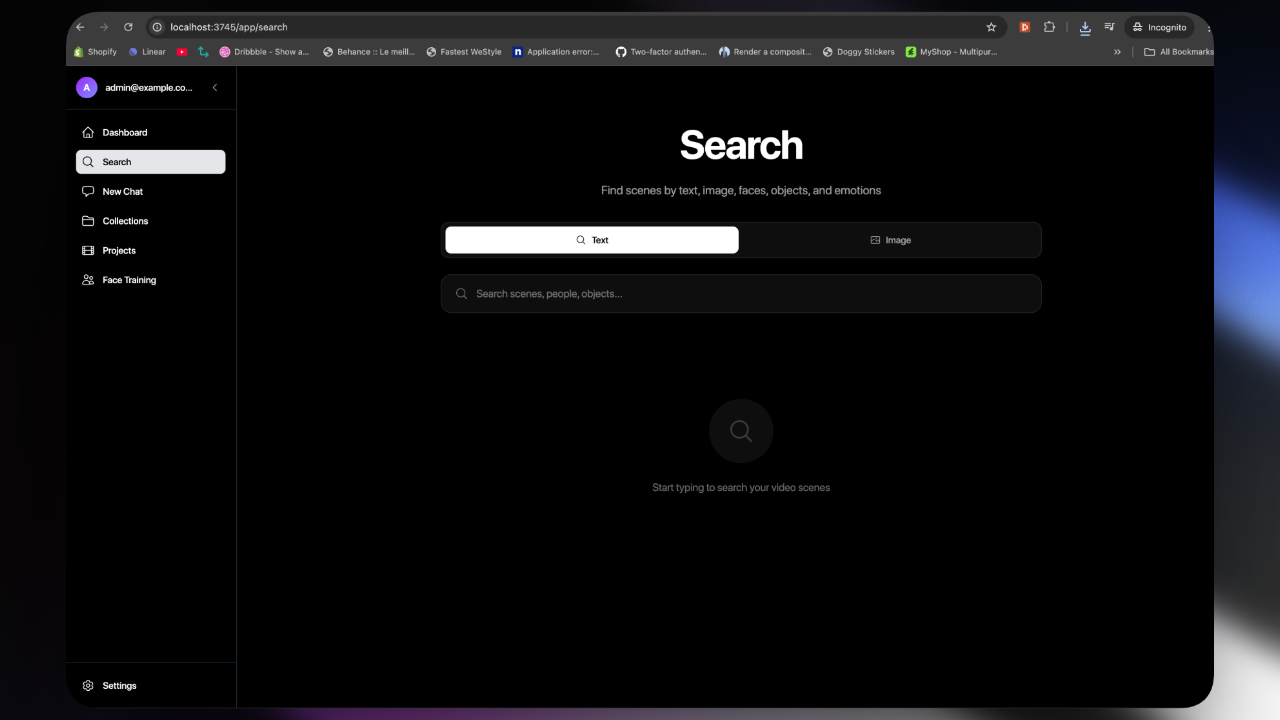Click the large magnifier placeholder icon
The image size is (1280, 720).
point(741,431)
